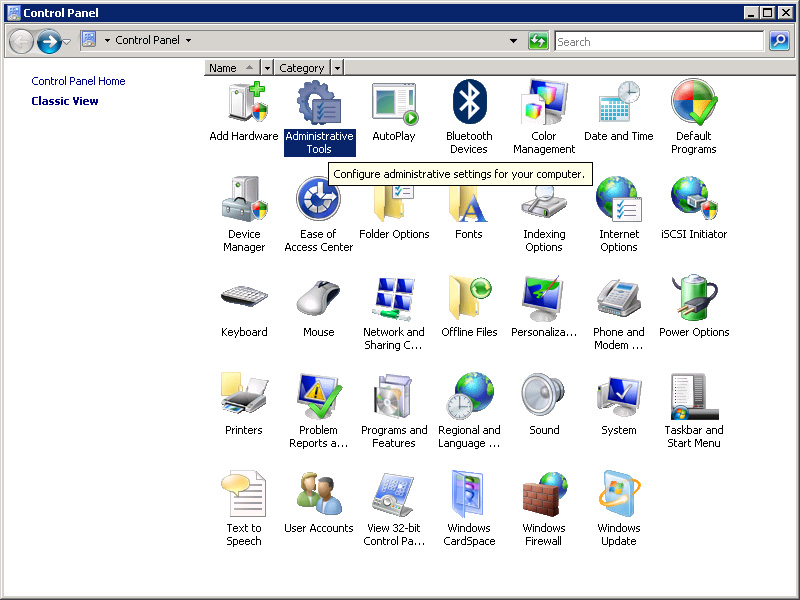Click the Control Panel icon in address bar
This screenshot has height=600, width=800.
(x=89, y=39)
